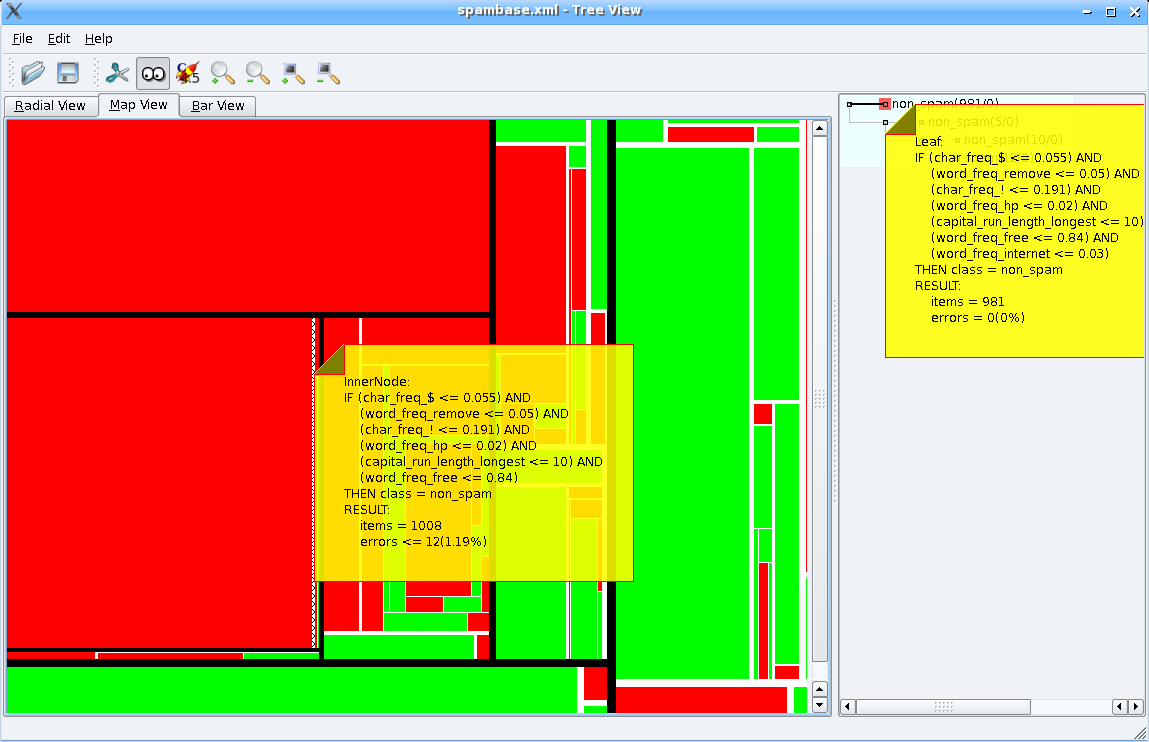1149x742 pixels.
Task: Select the wide green rectangle along the map's bottom
Action: 292,689
